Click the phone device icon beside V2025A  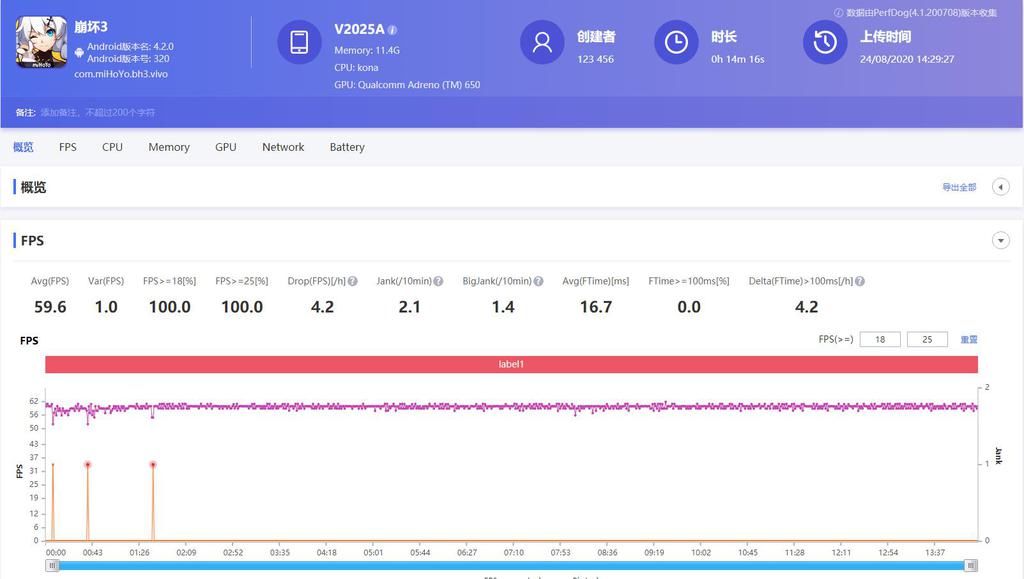(x=299, y=42)
